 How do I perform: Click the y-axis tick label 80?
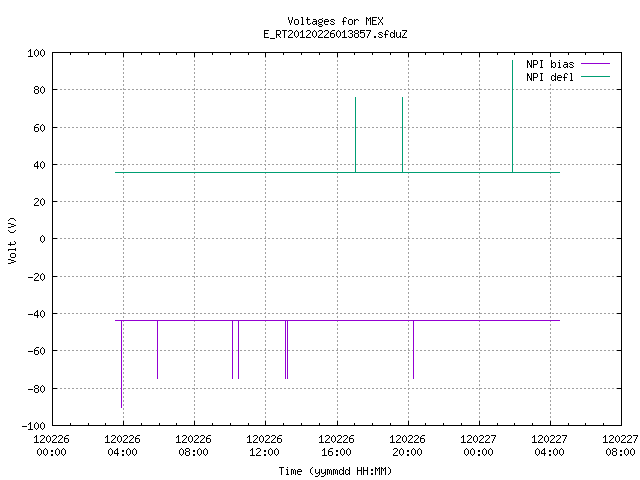tap(39, 90)
